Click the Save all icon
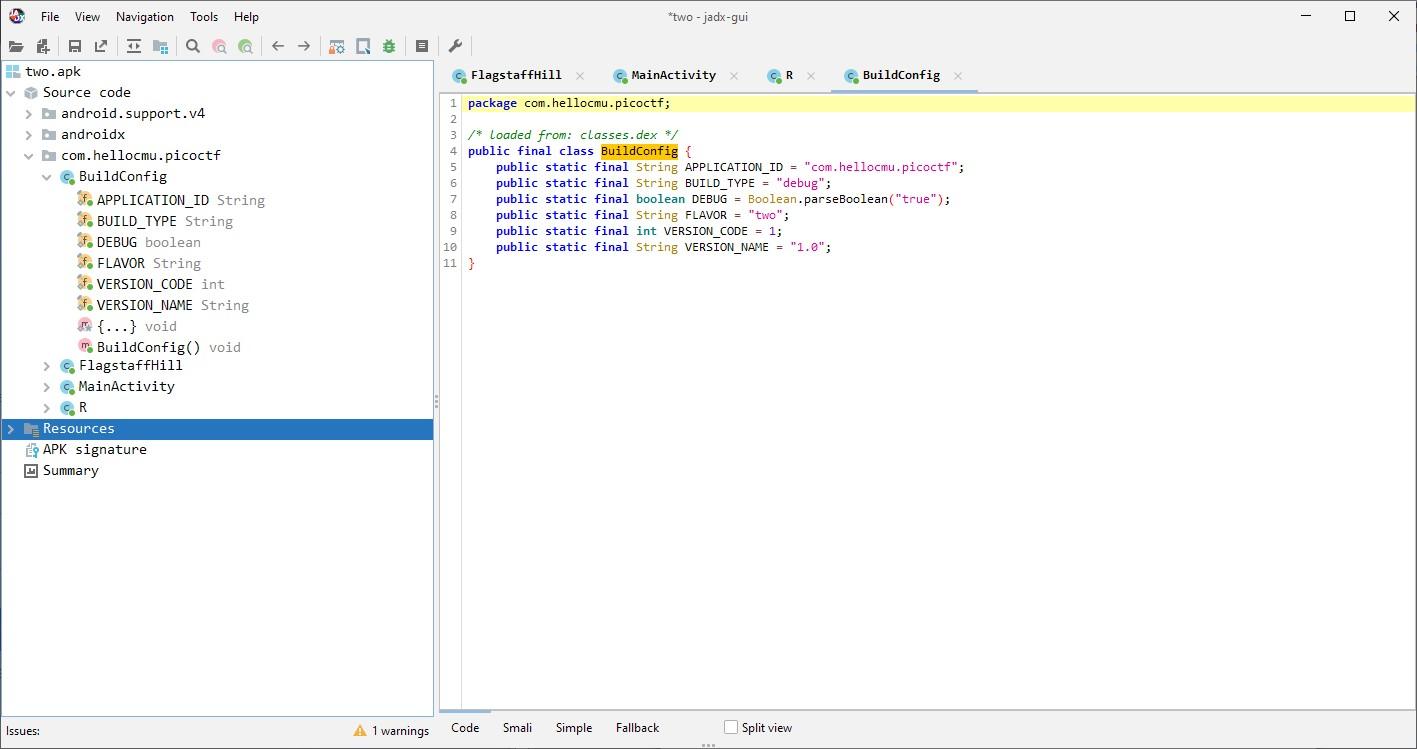The image size is (1417, 749). [x=75, y=46]
